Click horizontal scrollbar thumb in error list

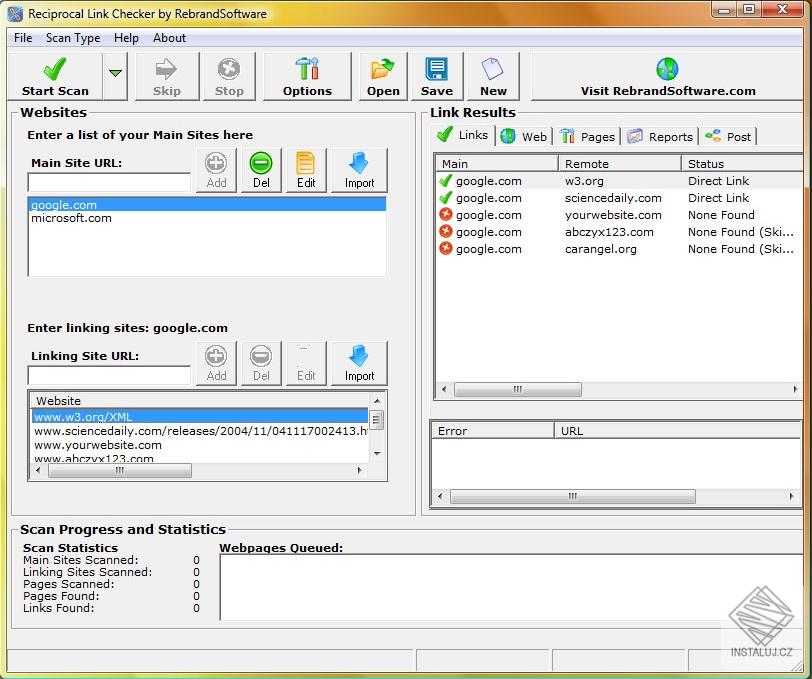(x=573, y=496)
